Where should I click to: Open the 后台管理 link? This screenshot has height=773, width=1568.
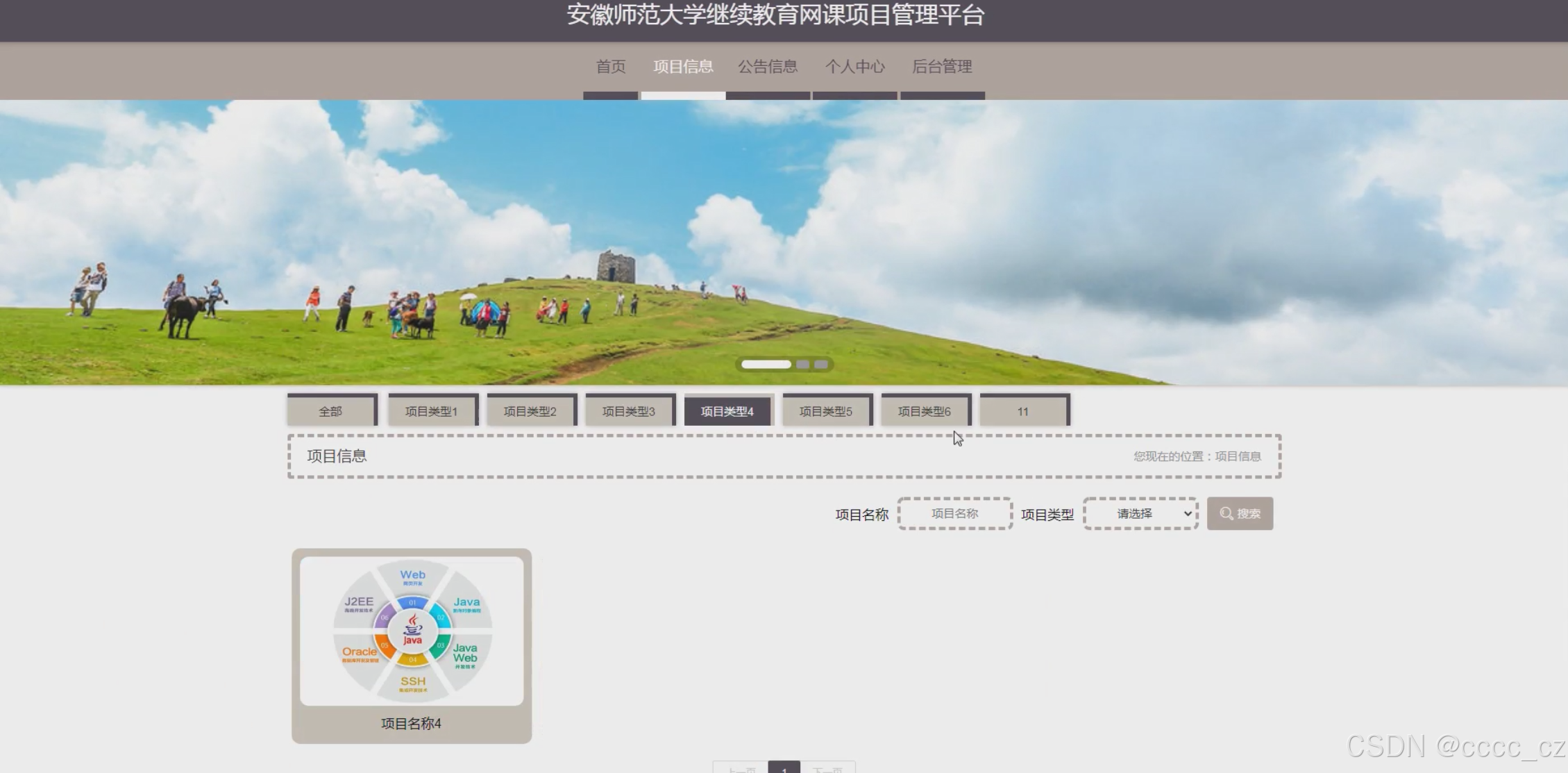(942, 67)
